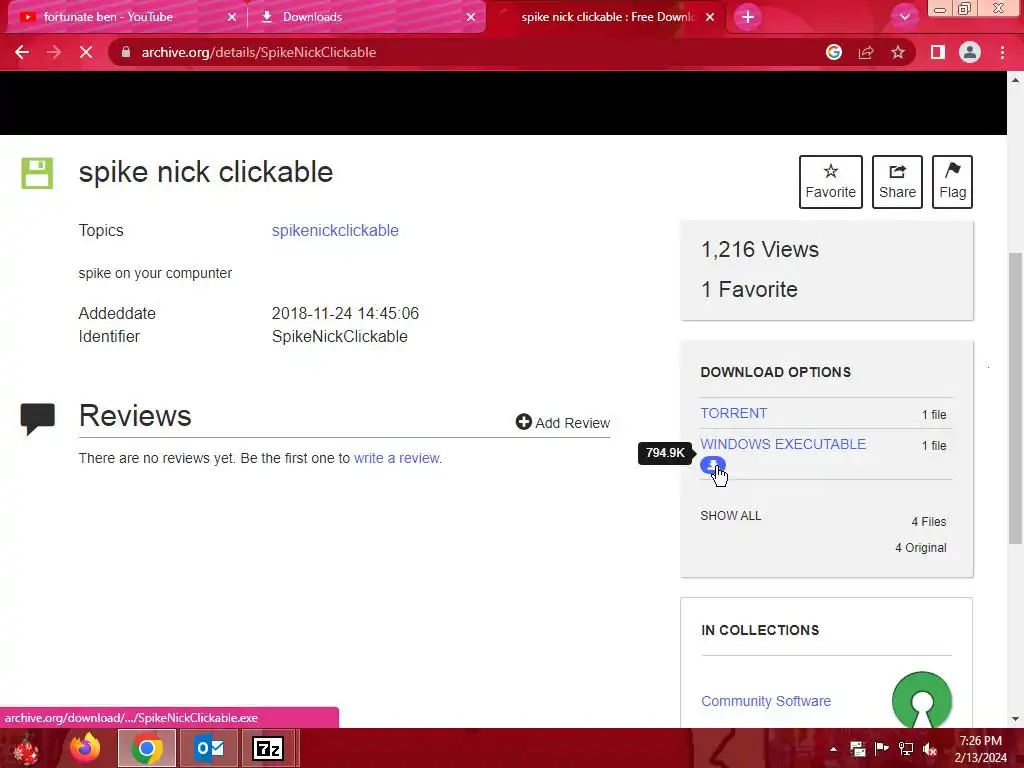The width and height of the screenshot is (1024, 768).
Task: Open a new browser tab
Action: [748, 17]
